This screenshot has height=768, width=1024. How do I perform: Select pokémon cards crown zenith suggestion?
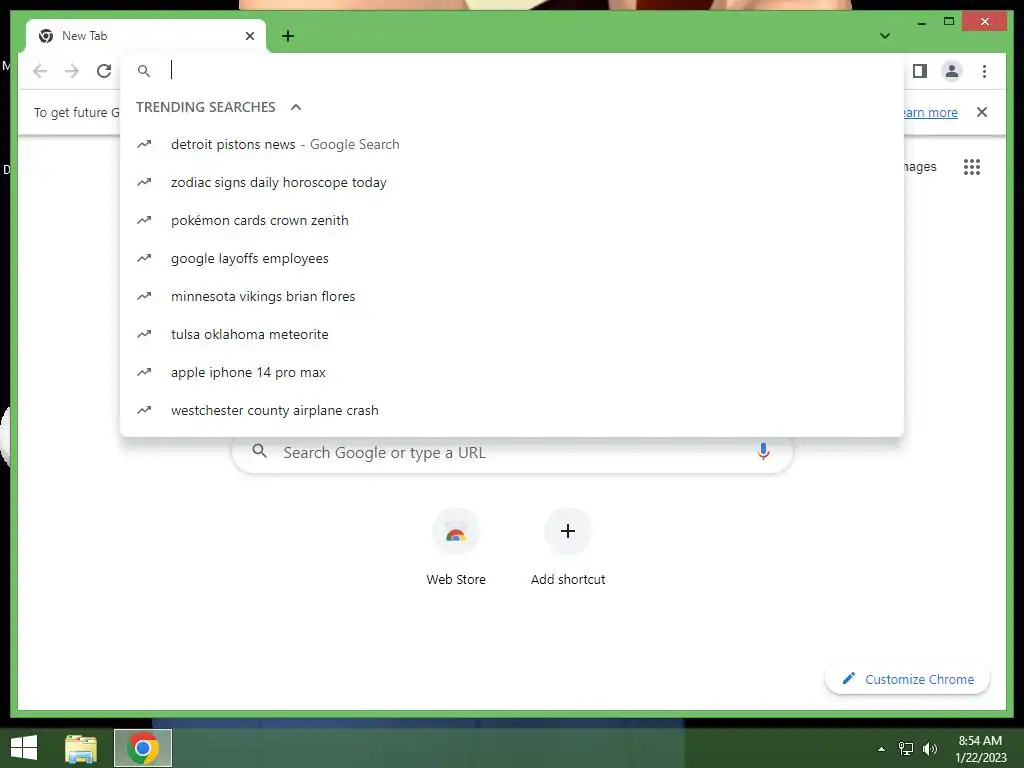click(512, 220)
